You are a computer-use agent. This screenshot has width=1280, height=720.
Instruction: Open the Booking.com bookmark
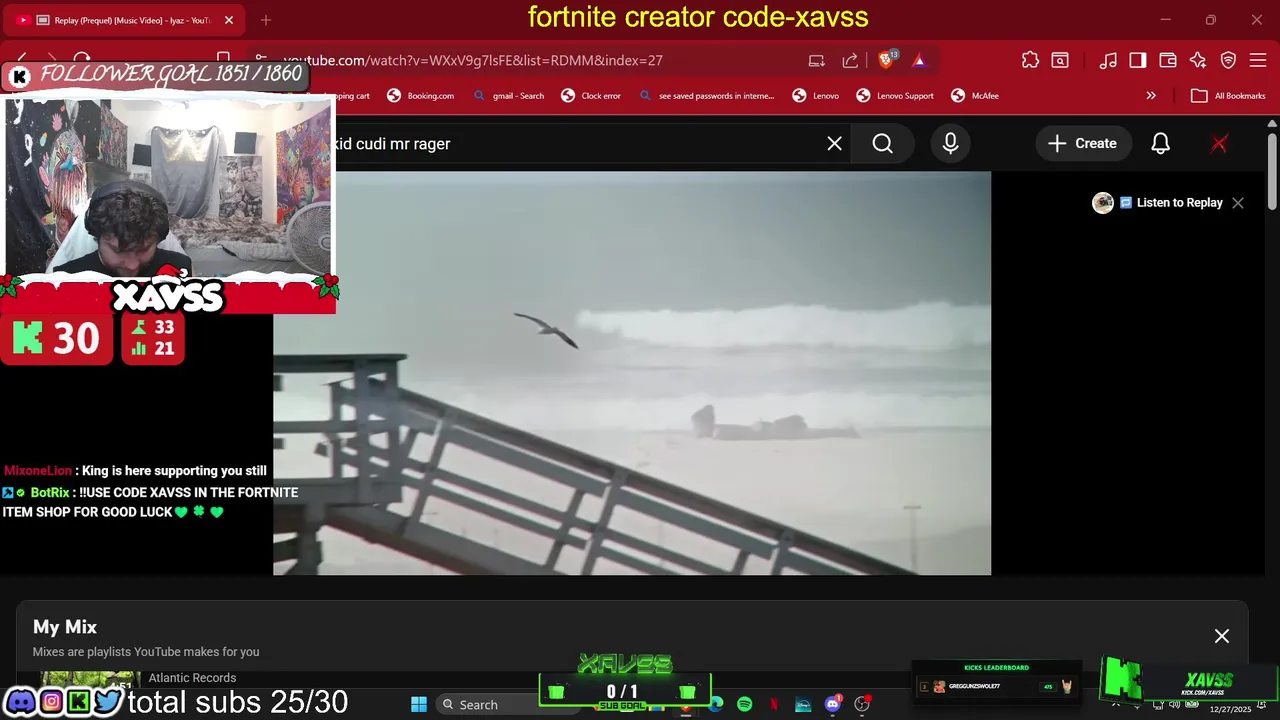pos(420,96)
